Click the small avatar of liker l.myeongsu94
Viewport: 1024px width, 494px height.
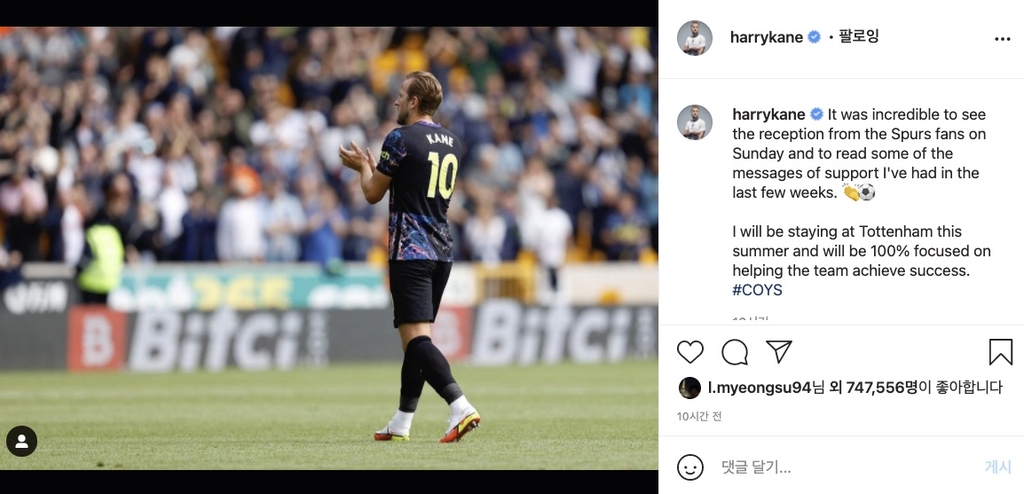pyautogui.click(x=689, y=388)
